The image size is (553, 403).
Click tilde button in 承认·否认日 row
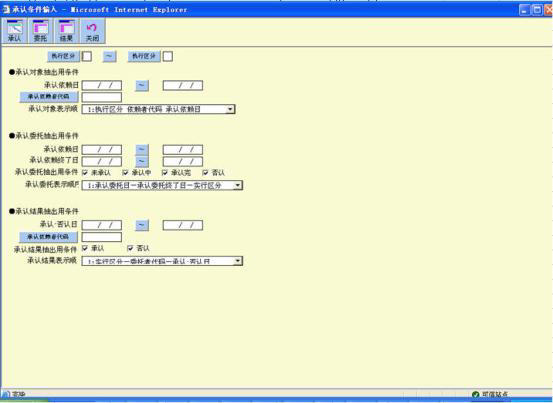click(142, 225)
